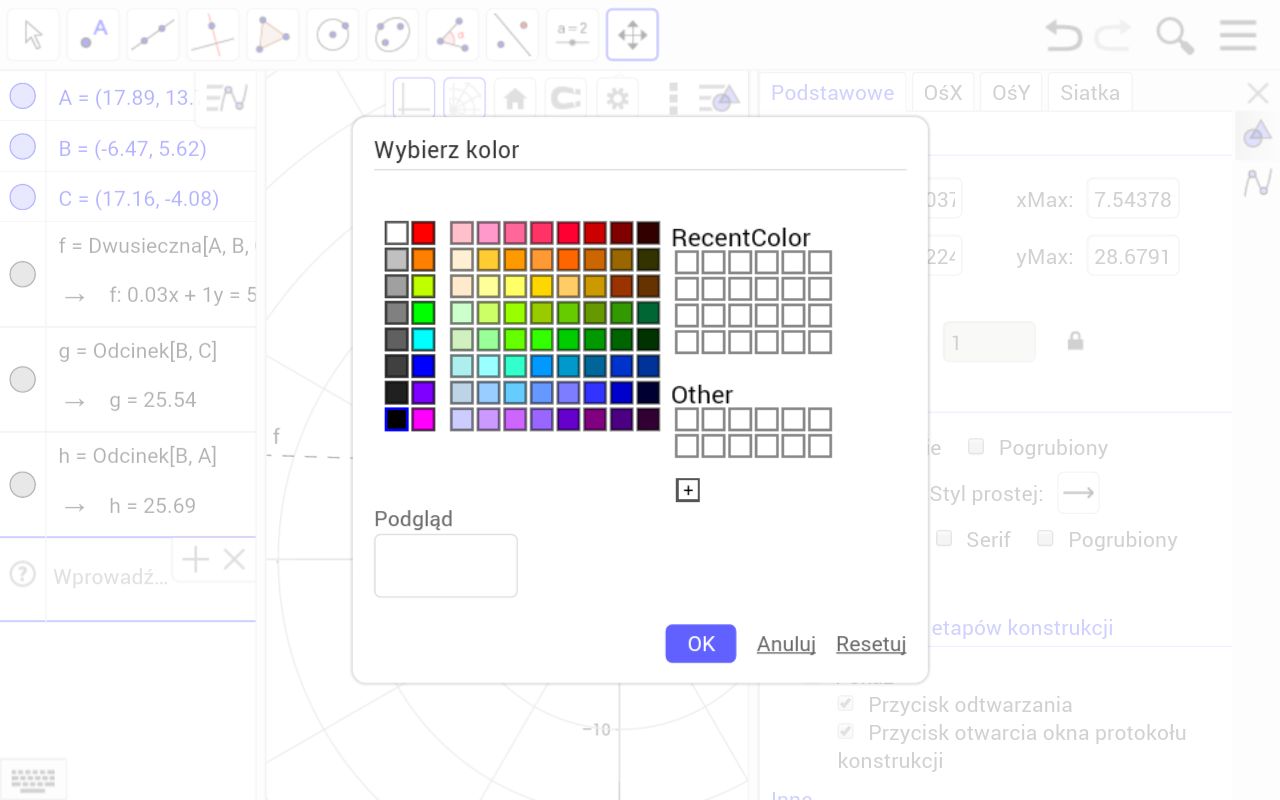Click the Resetuj link
Screen dimensions: 1280x800
pos(871,644)
